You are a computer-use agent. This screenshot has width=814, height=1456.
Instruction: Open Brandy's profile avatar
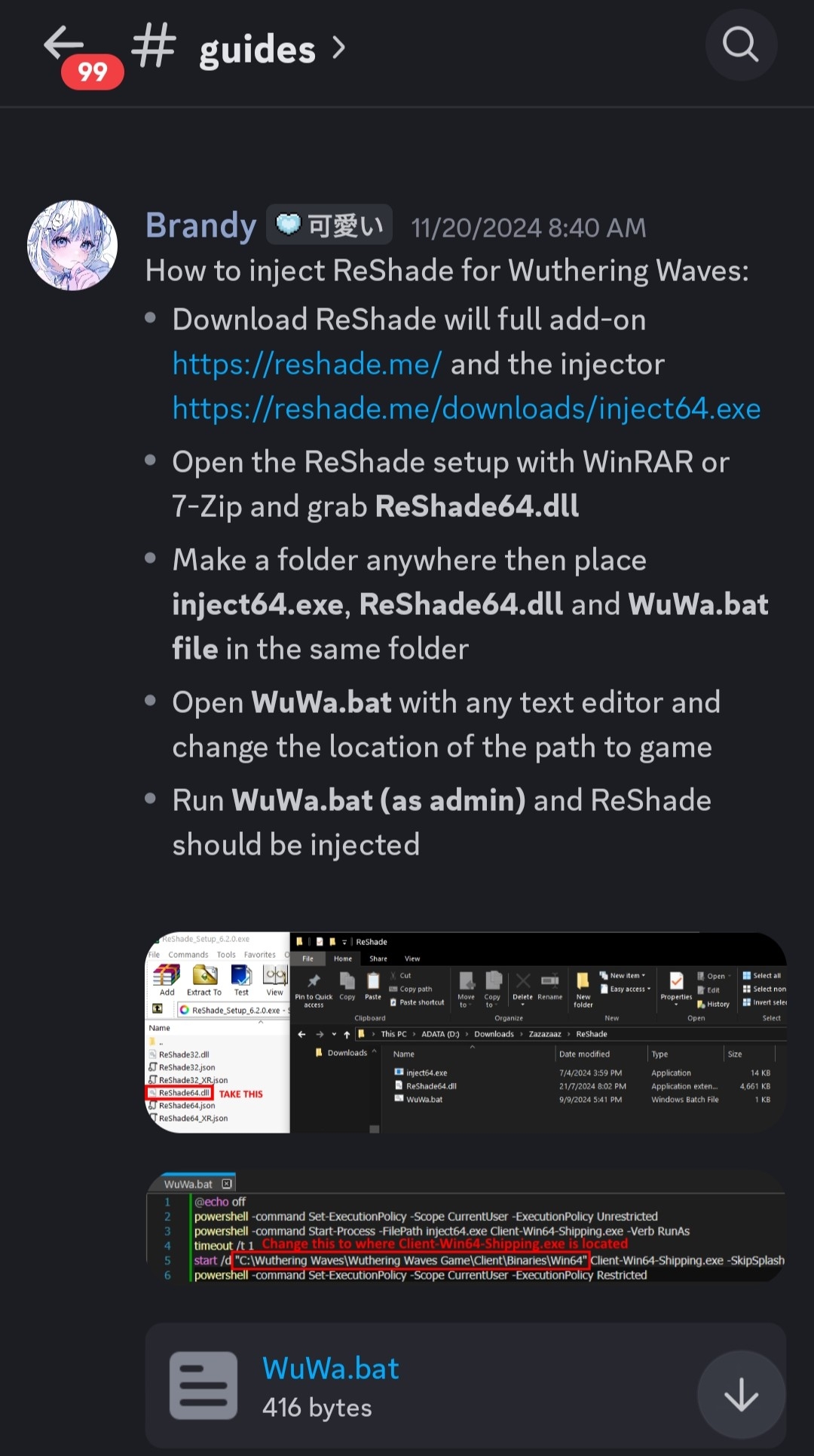click(72, 245)
